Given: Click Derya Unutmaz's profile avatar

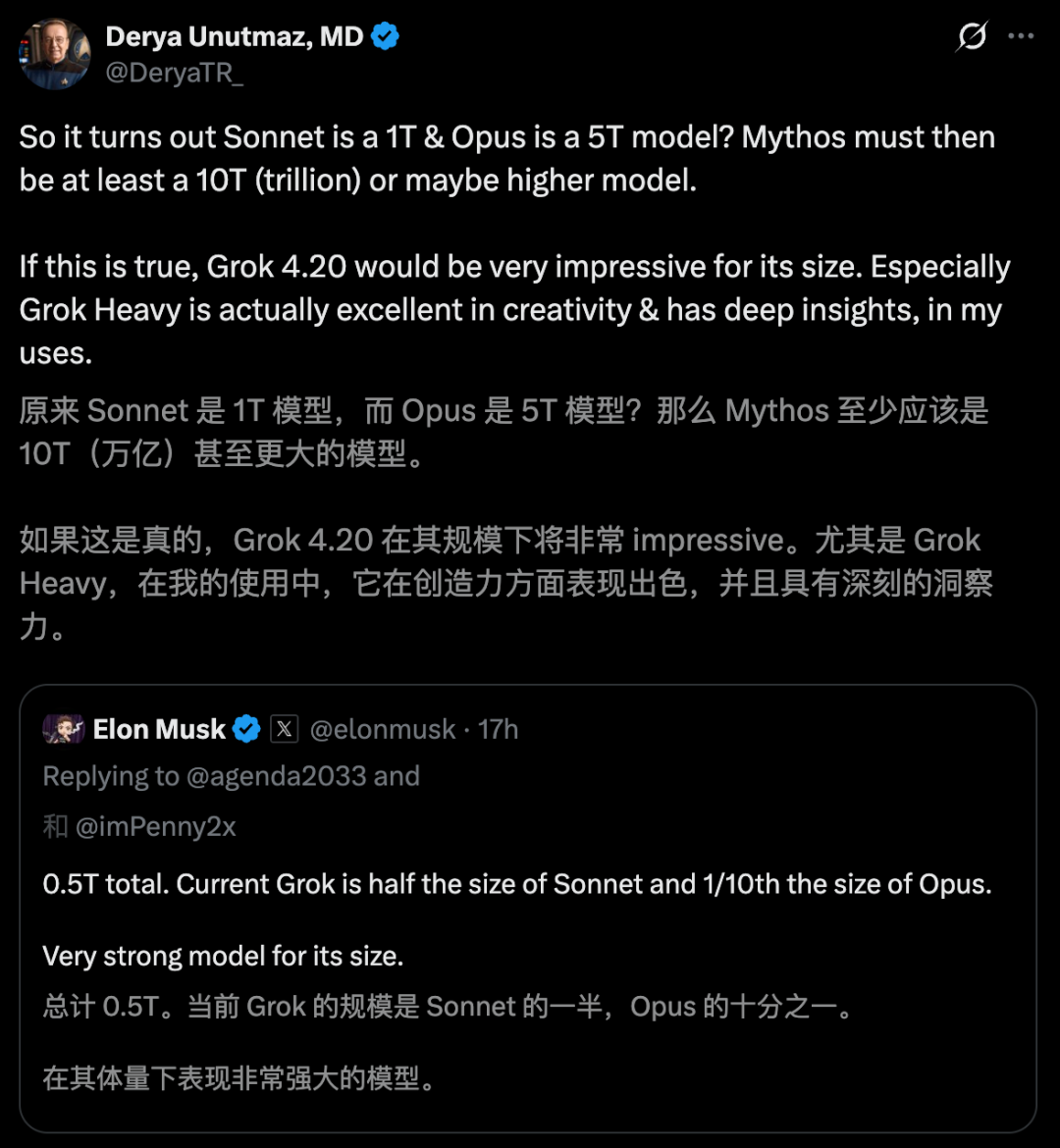Looking at the screenshot, I should [x=55, y=54].
